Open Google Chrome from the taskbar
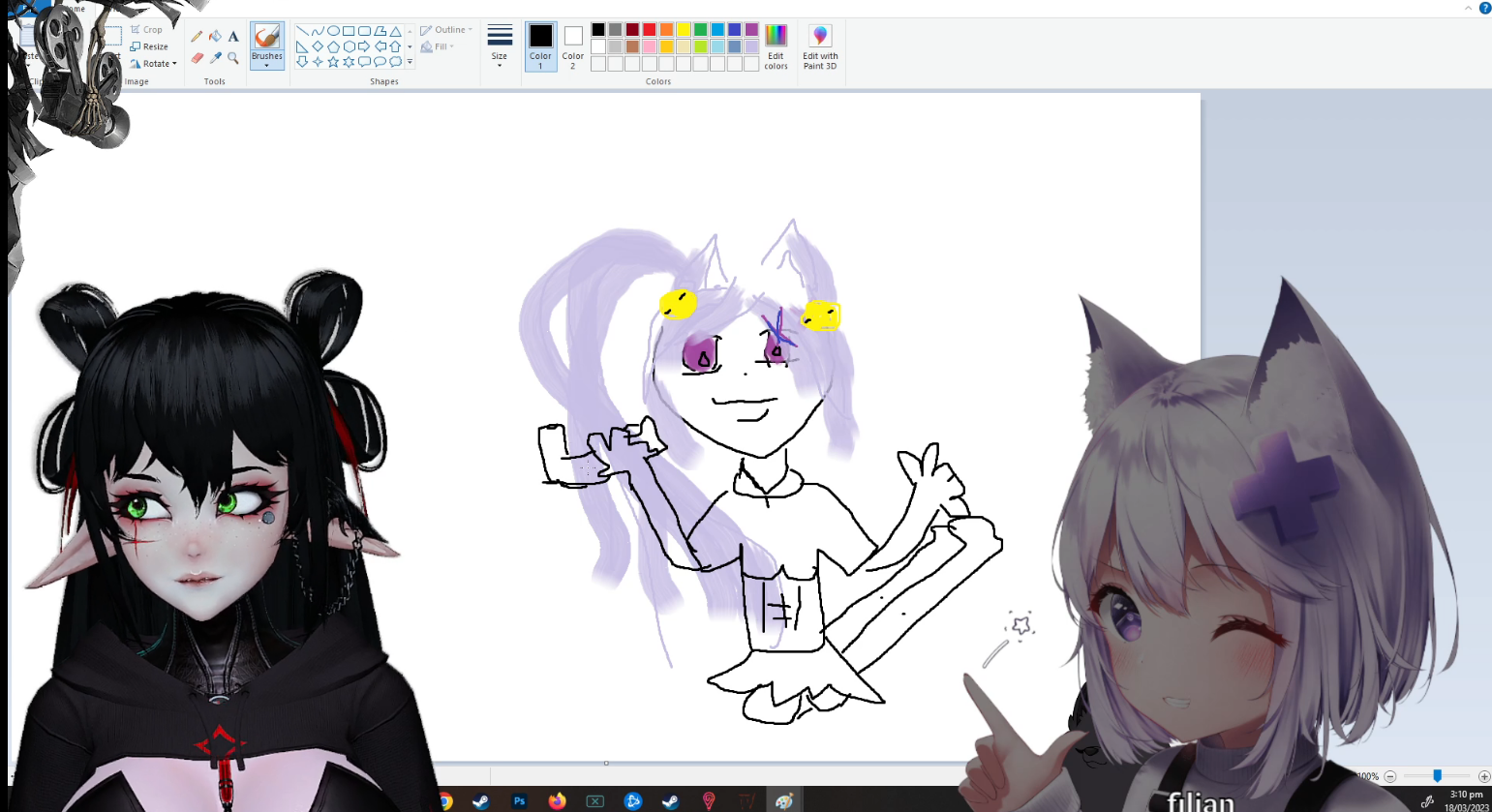This screenshot has width=1492, height=812. tap(445, 800)
